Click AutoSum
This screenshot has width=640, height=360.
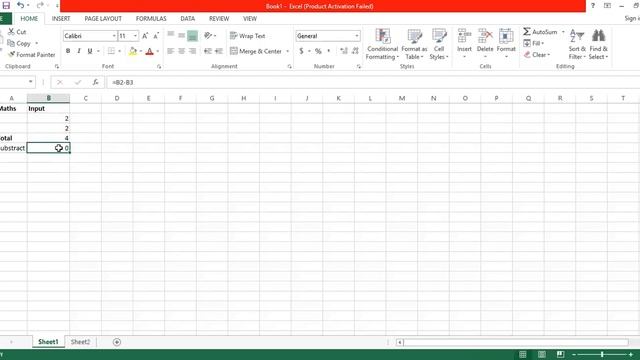(540, 32)
